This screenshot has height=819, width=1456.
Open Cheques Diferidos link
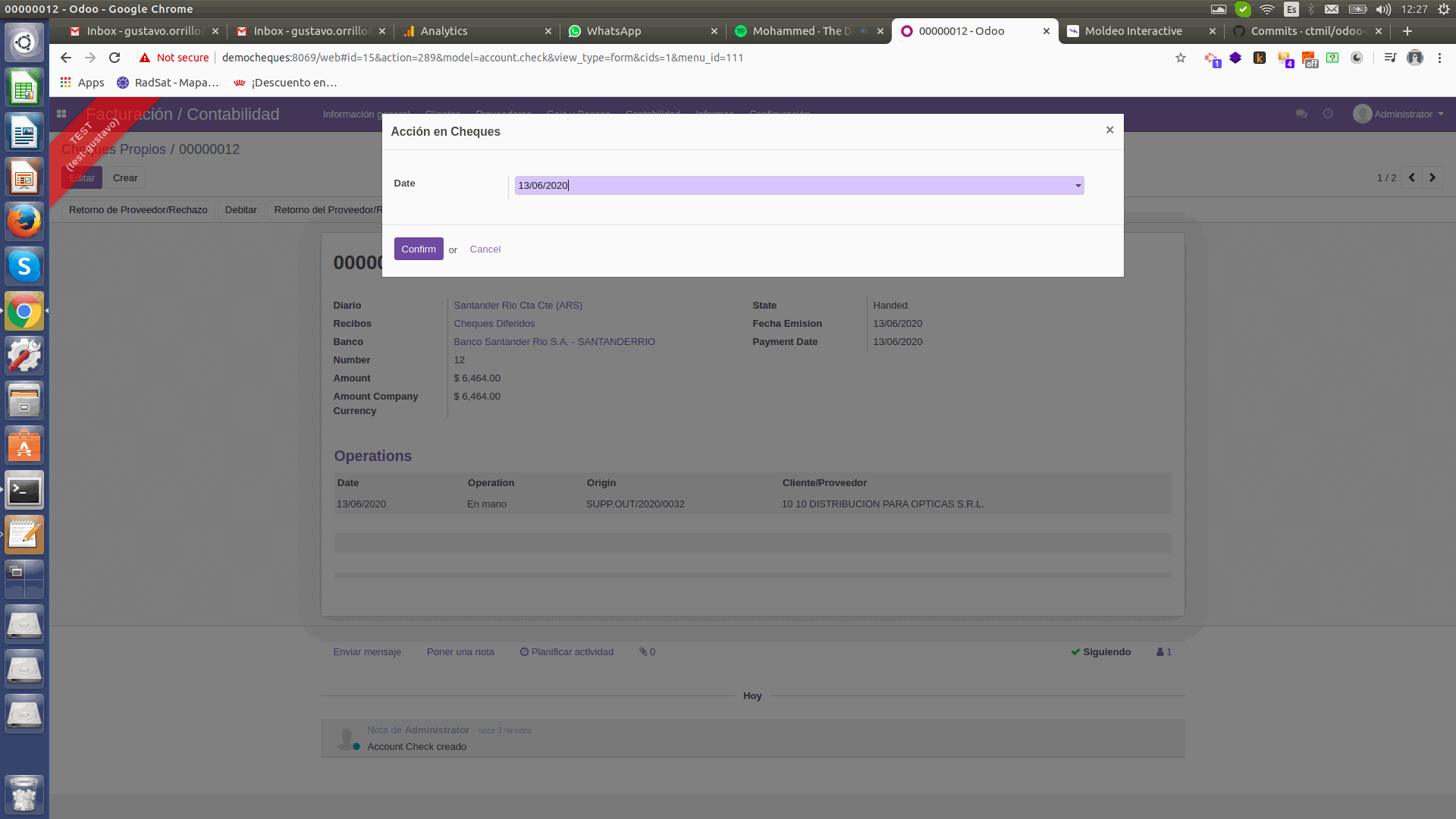pyautogui.click(x=494, y=323)
